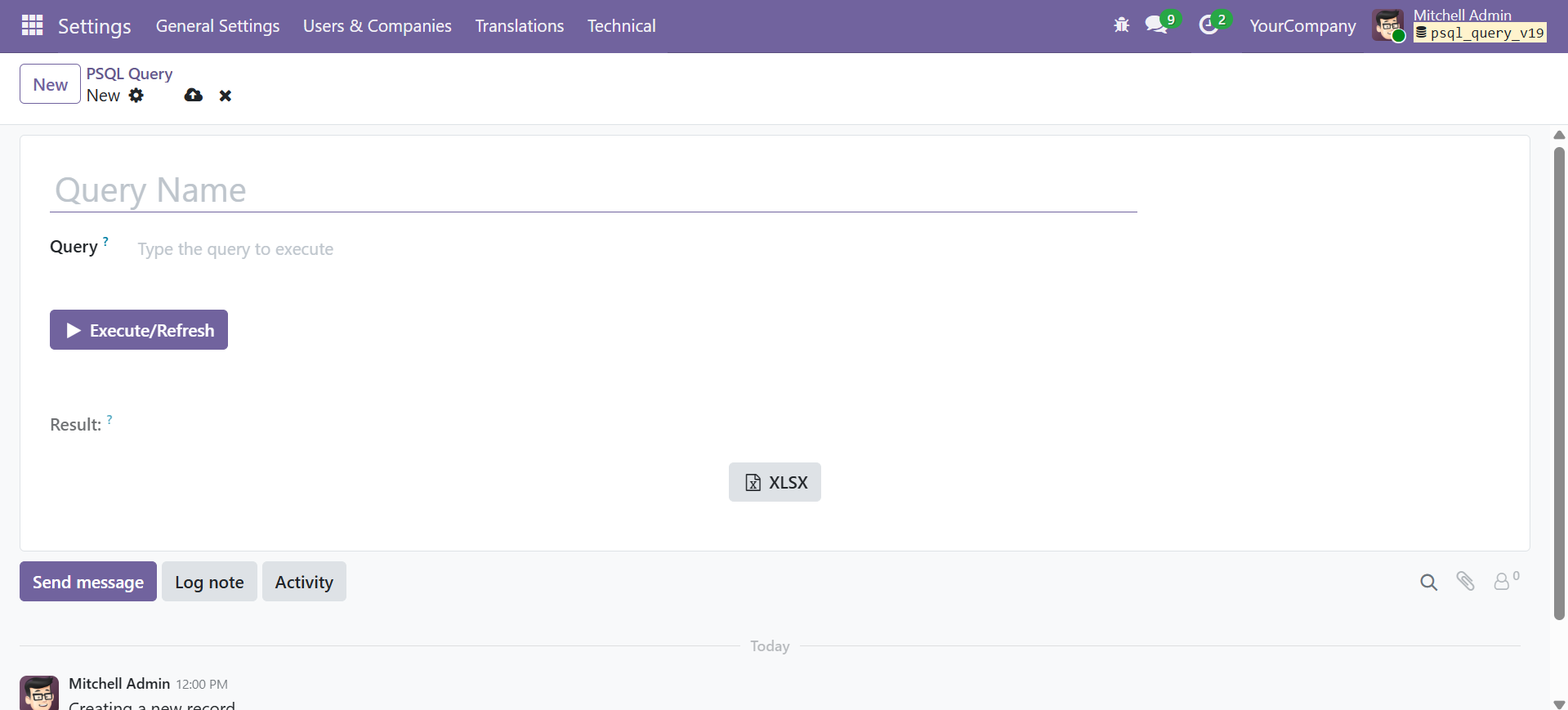Image resolution: width=1568 pixels, height=710 pixels.
Task: Click Send message button
Action: (x=88, y=582)
